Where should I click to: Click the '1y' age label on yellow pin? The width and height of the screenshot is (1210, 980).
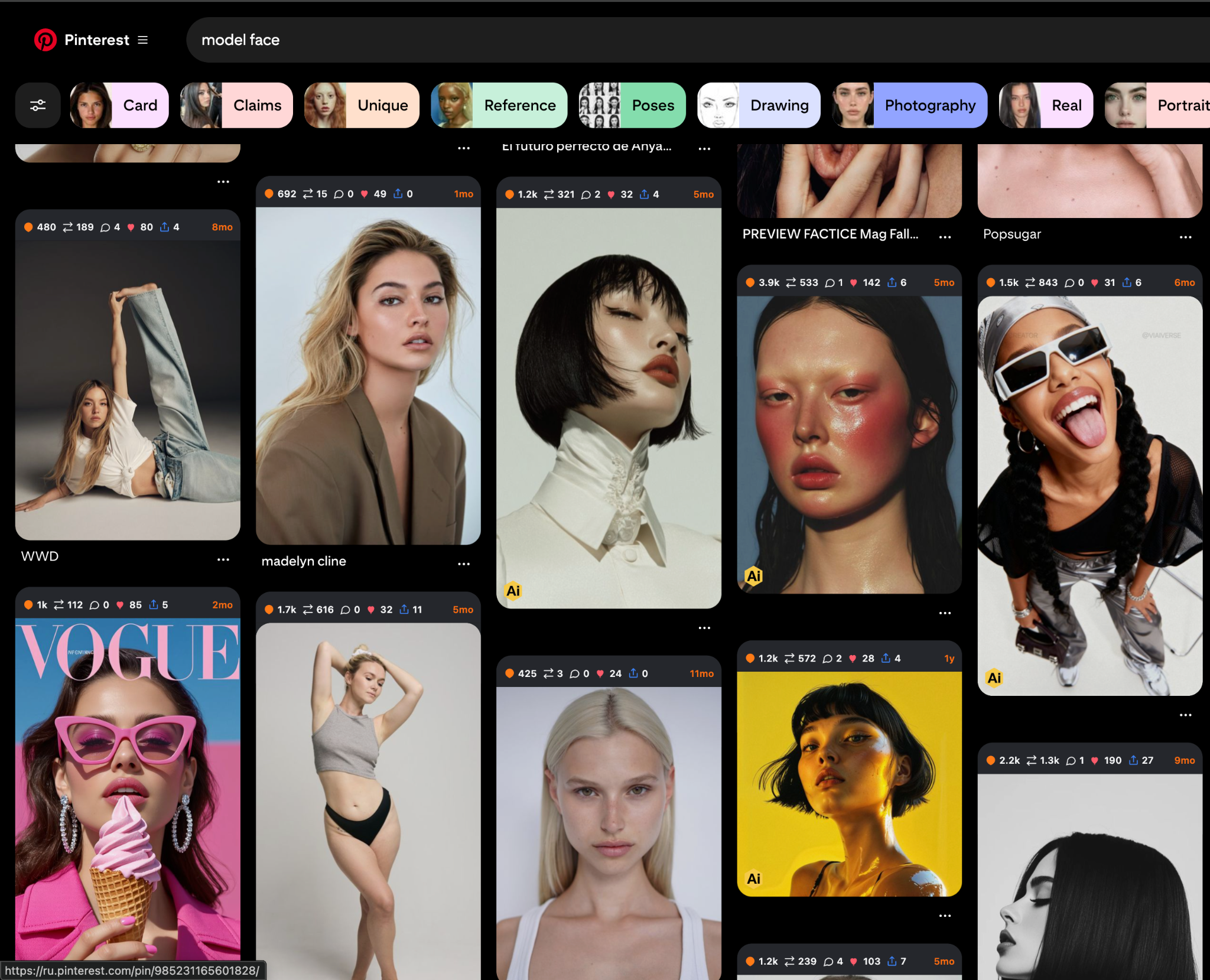tap(949, 659)
